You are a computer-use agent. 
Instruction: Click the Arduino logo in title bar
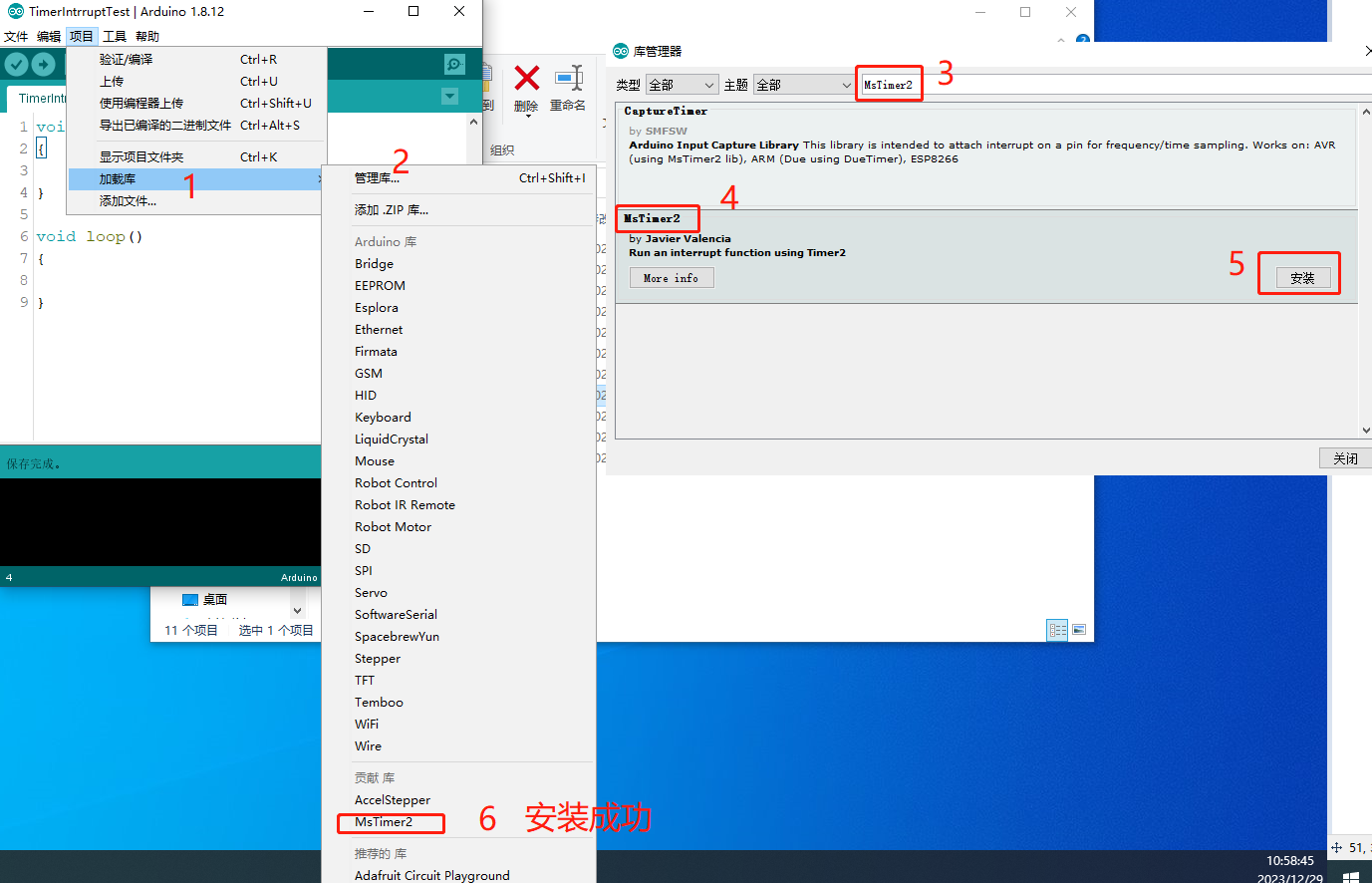[15, 12]
